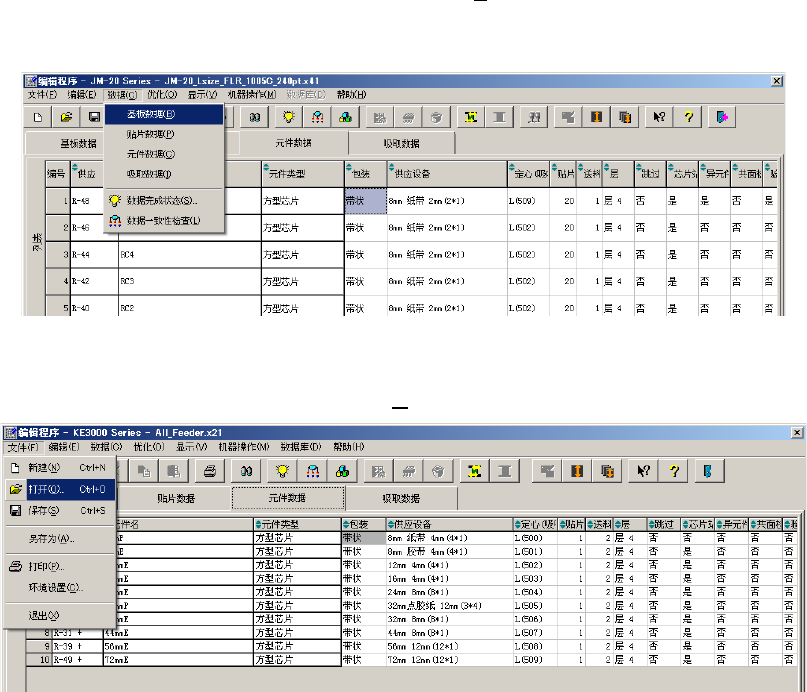Click orange vertical-arrow icon in JM-20 toolbar
This screenshot has height=692, width=807.
click(x=597, y=117)
